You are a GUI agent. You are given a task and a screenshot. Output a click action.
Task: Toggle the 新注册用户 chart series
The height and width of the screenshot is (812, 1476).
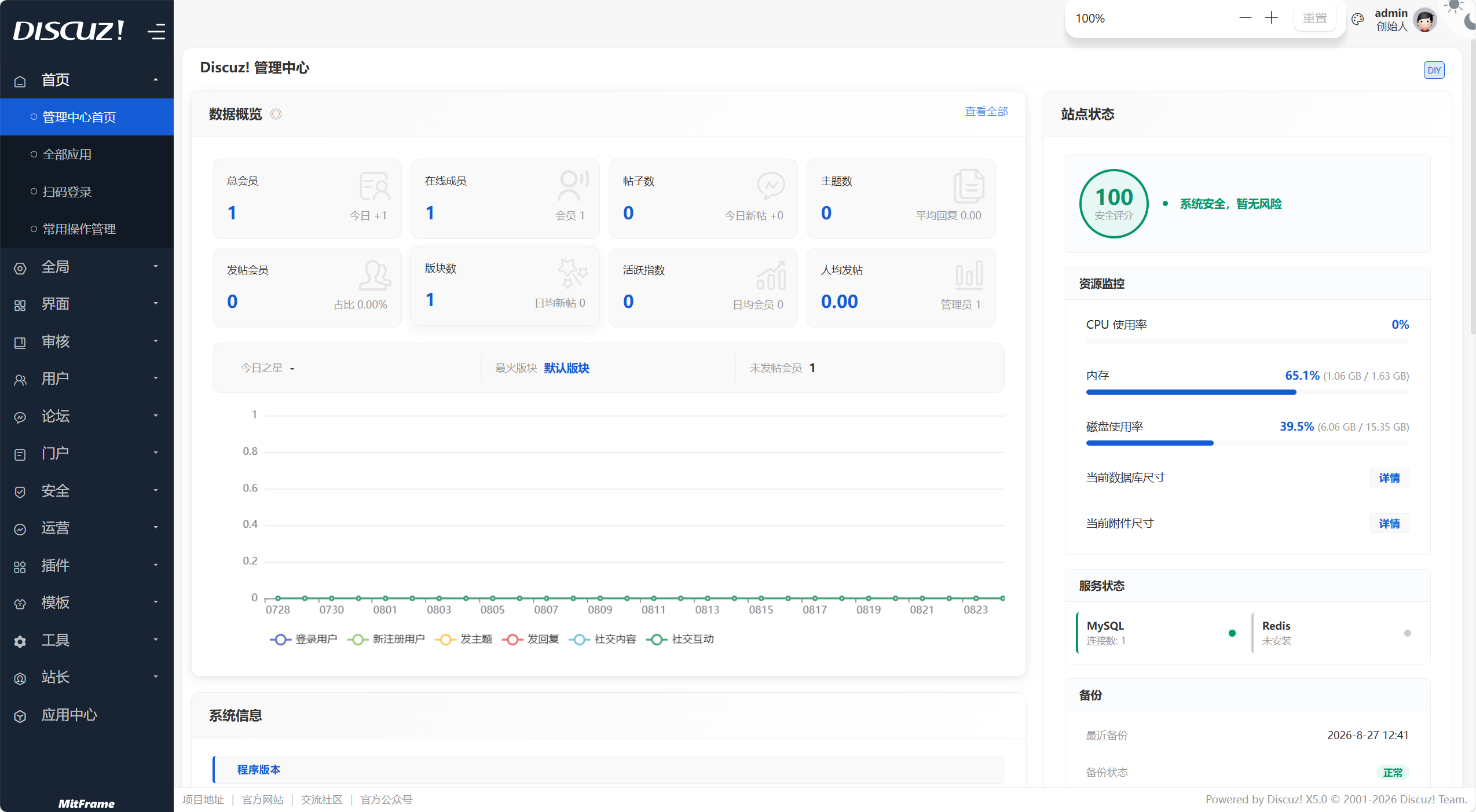pos(386,639)
